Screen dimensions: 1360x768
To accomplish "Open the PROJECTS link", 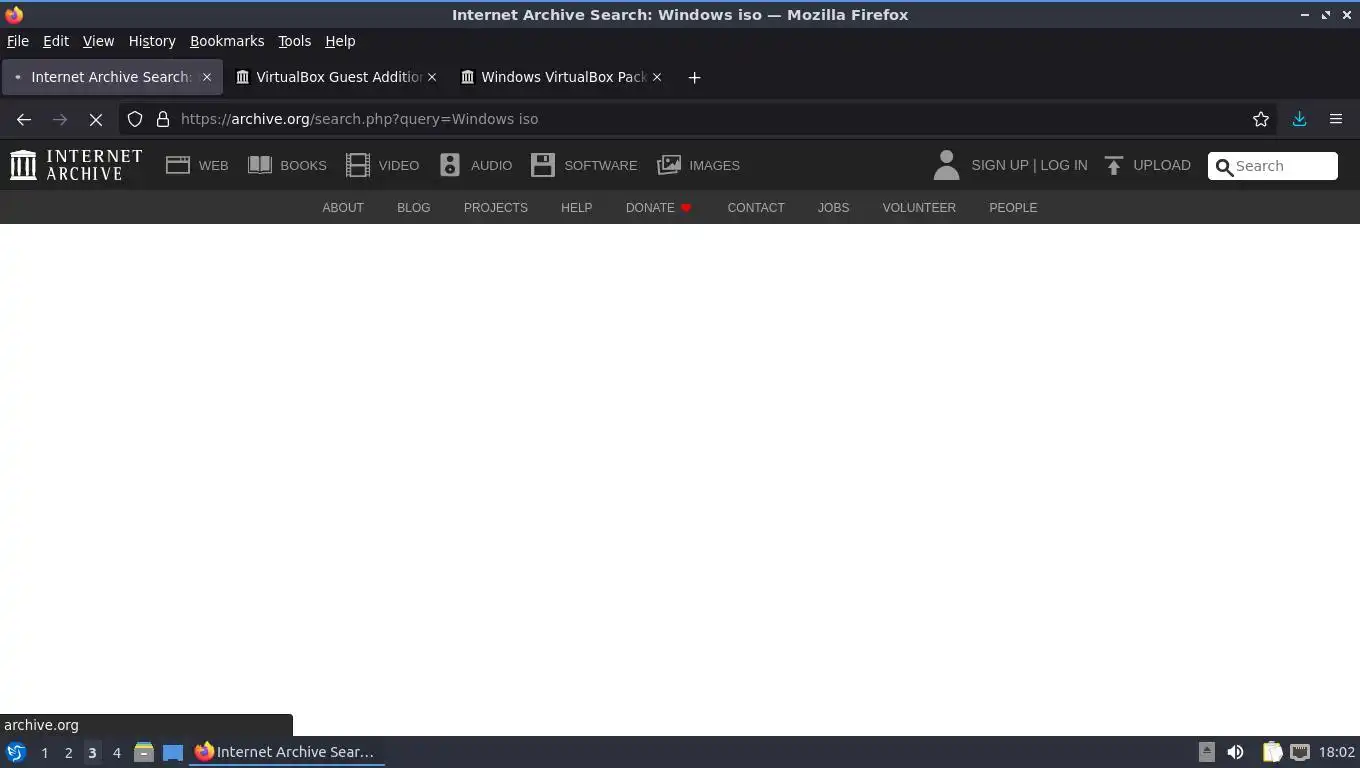I will pyautogui.click(x=496, y=208).
